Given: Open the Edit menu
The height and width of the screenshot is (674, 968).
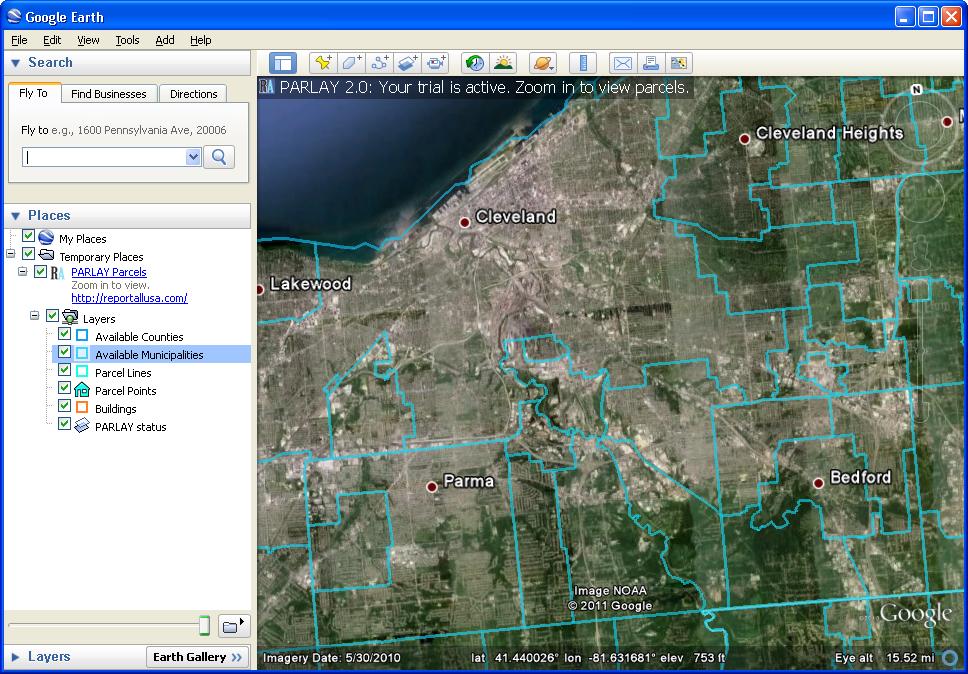Looking at the screenshot, I should point(52,40).
